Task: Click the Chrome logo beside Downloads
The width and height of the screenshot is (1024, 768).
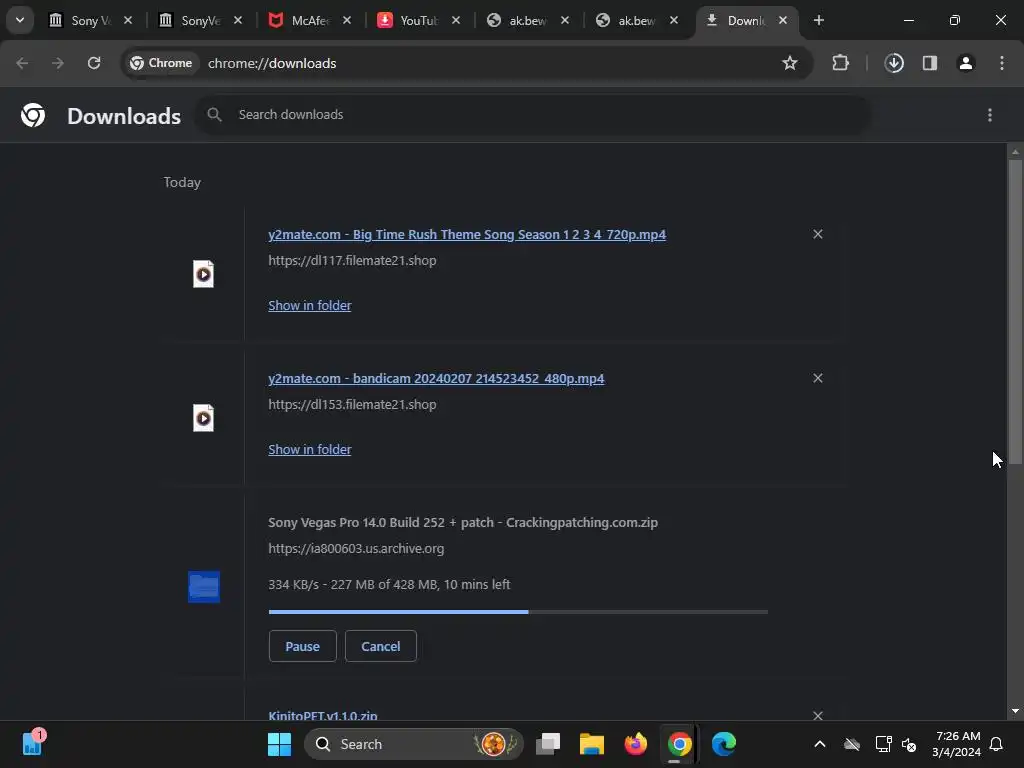Action: (x=33, y=115)
